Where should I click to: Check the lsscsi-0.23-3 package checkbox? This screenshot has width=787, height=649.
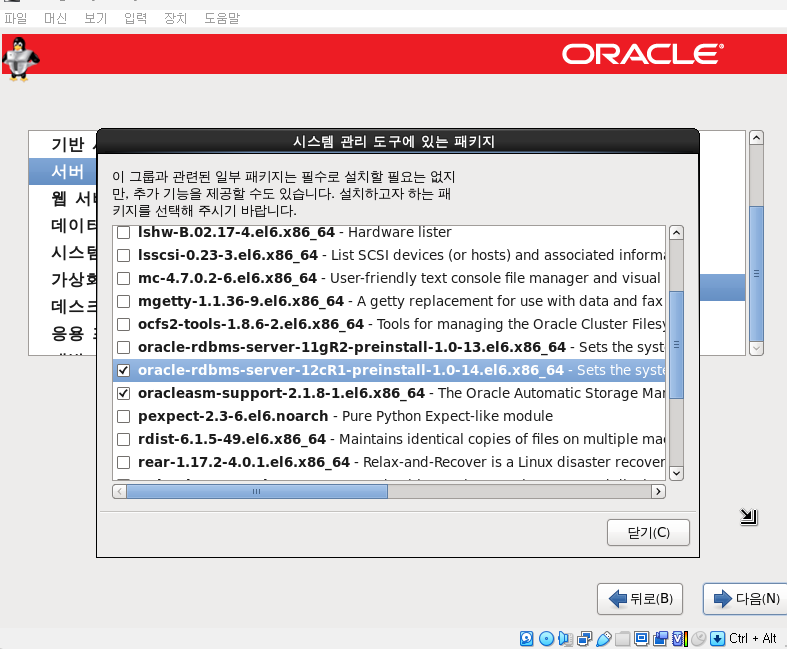[123, 255]
